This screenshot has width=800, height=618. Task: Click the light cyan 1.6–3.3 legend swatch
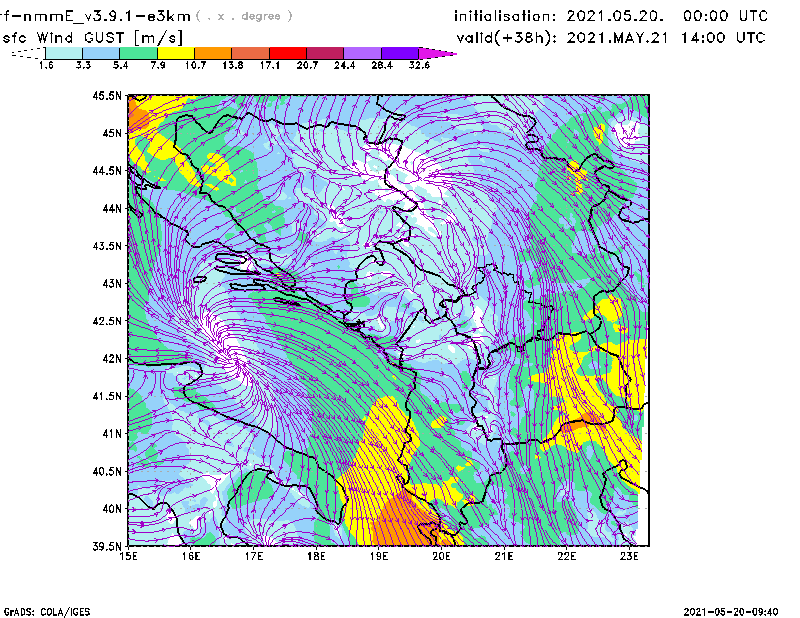point(64,53)
